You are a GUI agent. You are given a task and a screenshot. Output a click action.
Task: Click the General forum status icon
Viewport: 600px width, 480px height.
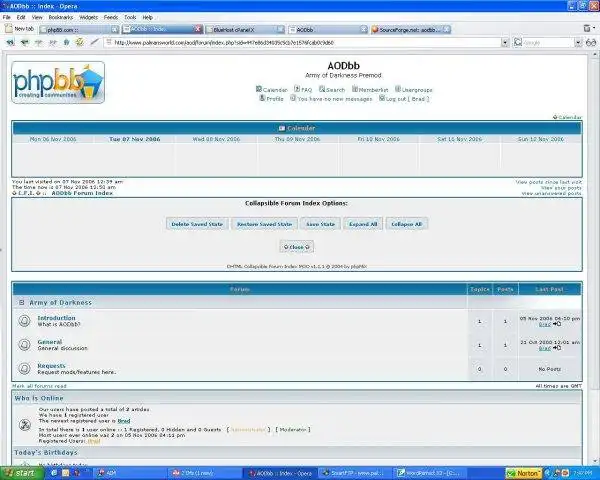tap(24, 344)
